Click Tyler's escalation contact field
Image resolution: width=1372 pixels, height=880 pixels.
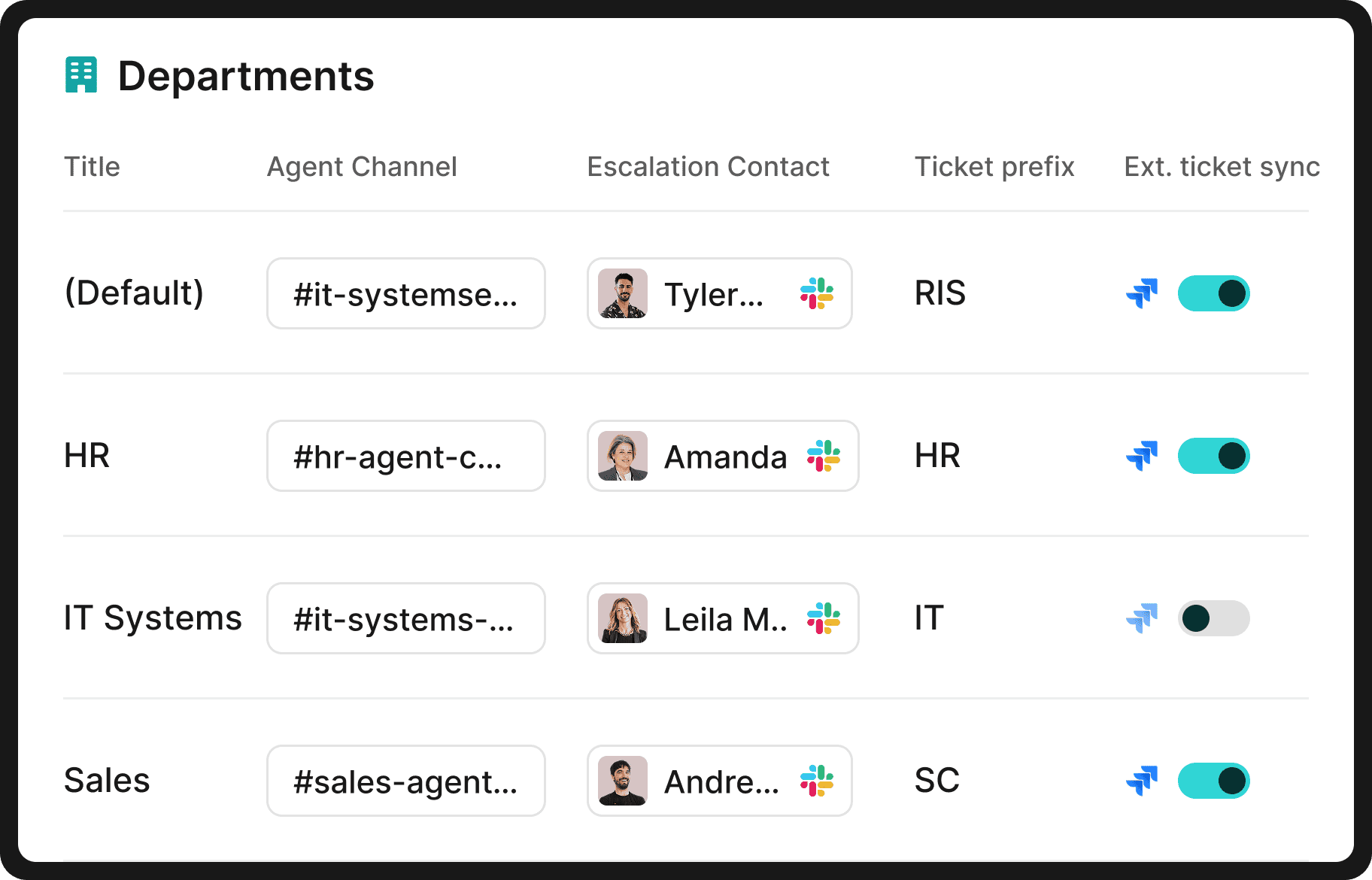(718, 293)
